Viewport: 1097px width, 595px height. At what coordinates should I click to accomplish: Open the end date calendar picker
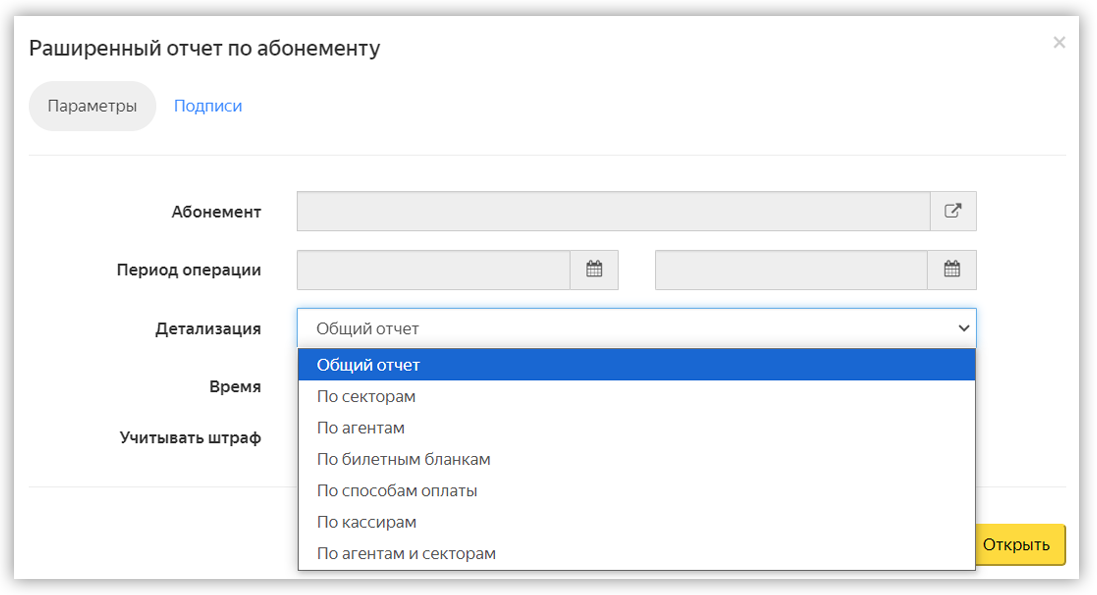pyautogui.click(x=951, y=270)
